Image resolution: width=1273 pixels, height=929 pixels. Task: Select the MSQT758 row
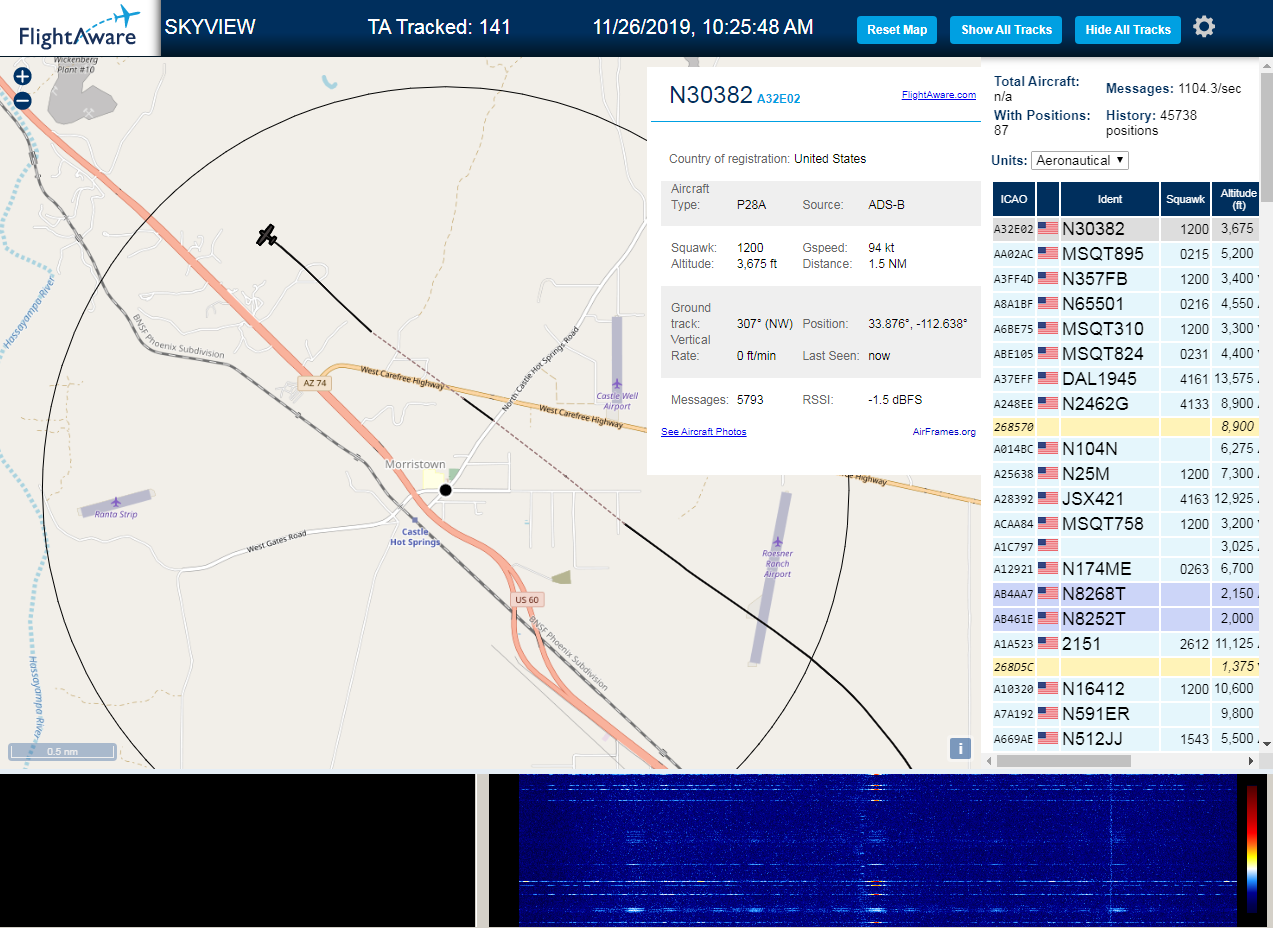pos(1126,524)
